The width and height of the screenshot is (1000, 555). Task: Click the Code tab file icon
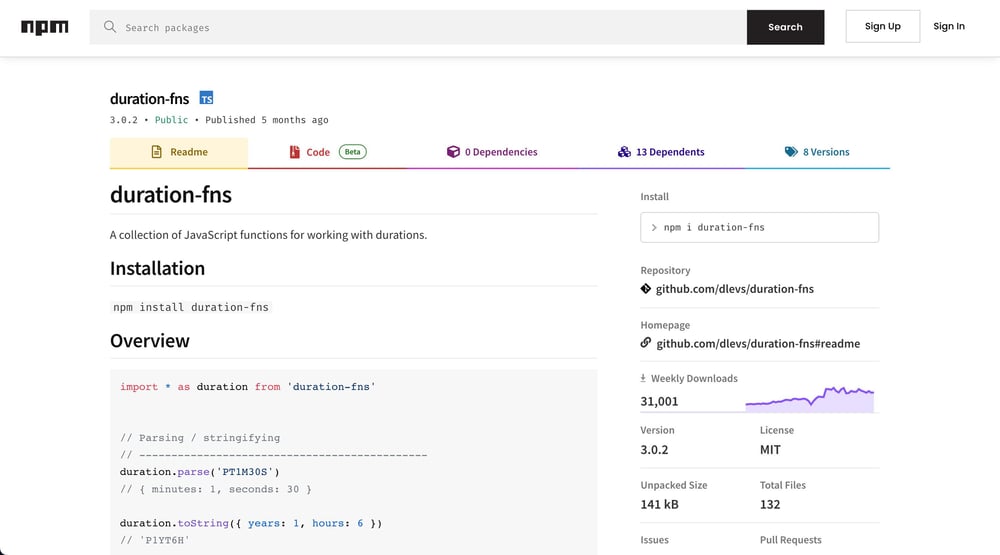point(294,152)
